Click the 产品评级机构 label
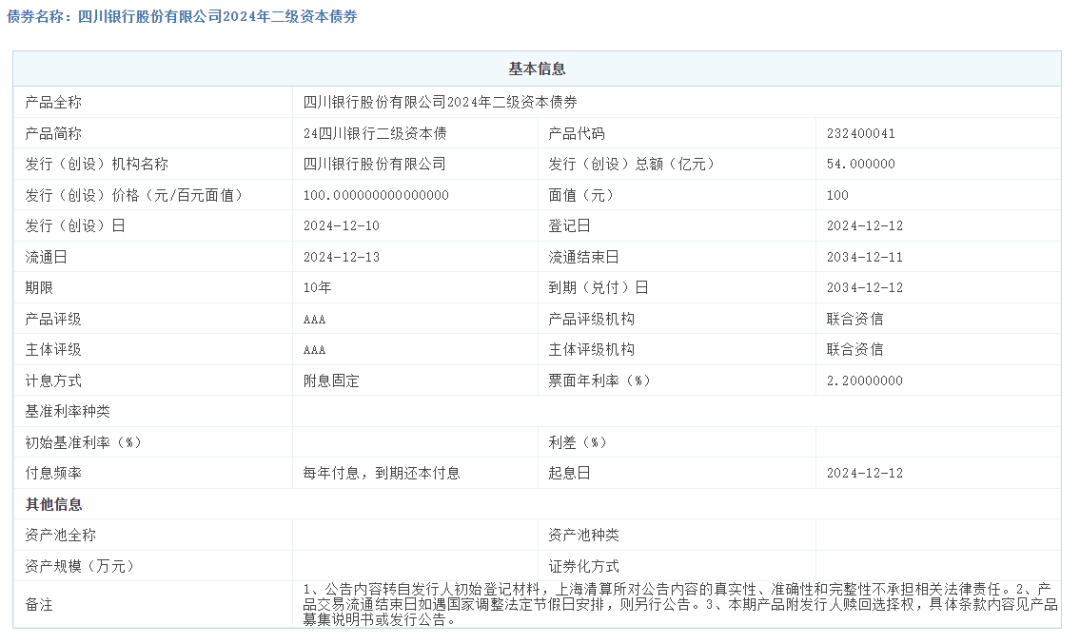Screen dimensions: 1080x644 (592, 320)
